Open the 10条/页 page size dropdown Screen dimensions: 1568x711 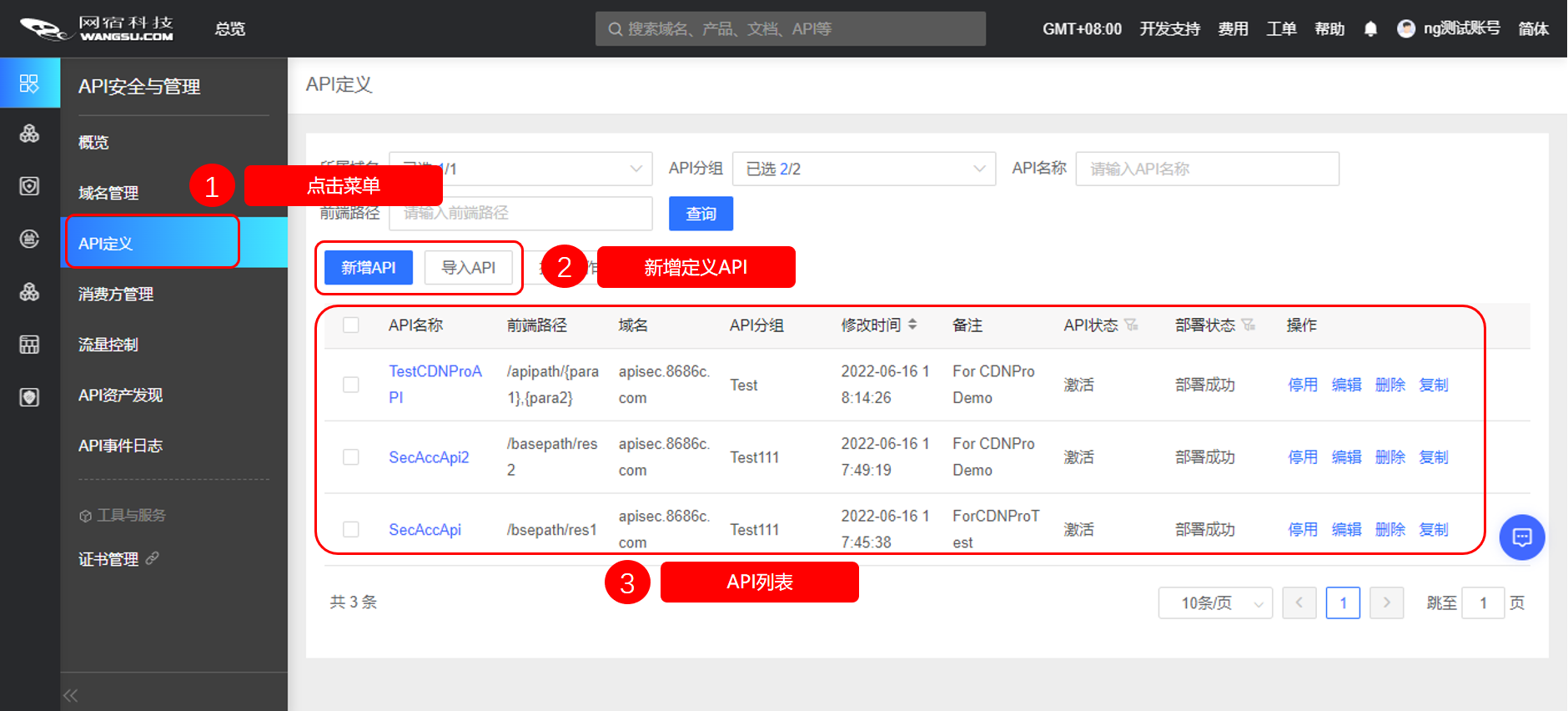click(1215, 603)
